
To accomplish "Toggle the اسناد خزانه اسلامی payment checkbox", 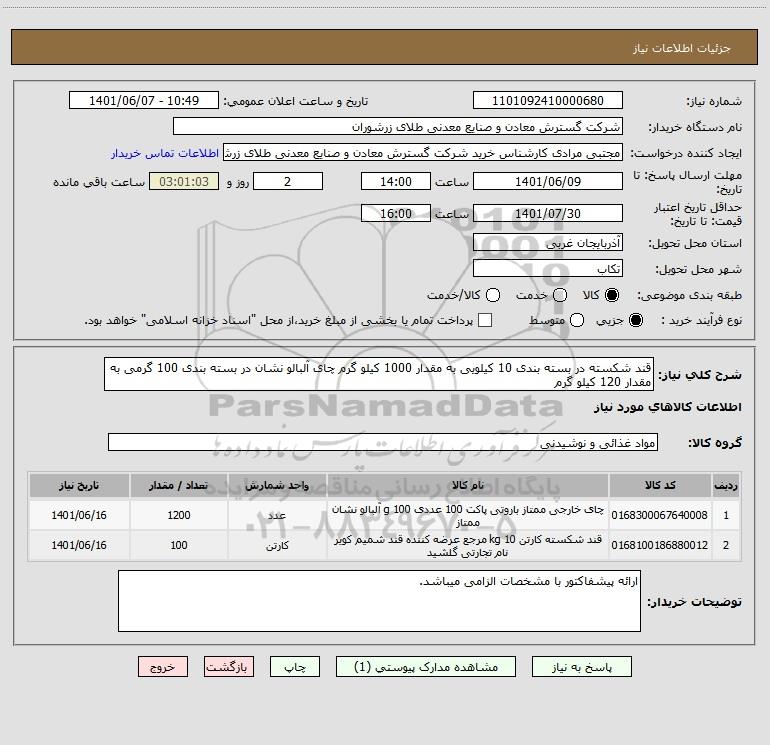I will [485, 320].
